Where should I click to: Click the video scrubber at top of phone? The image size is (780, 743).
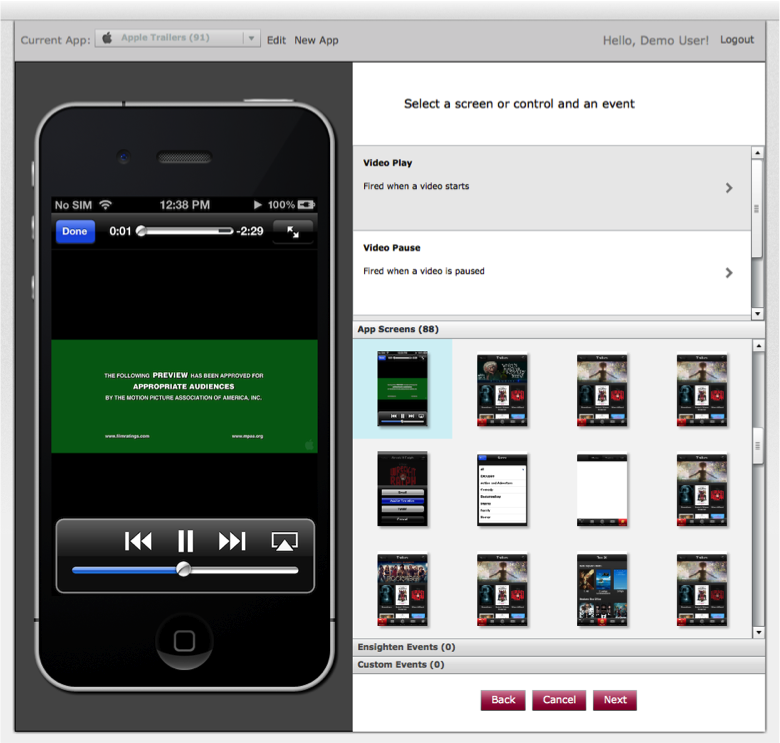click(184, 231)
